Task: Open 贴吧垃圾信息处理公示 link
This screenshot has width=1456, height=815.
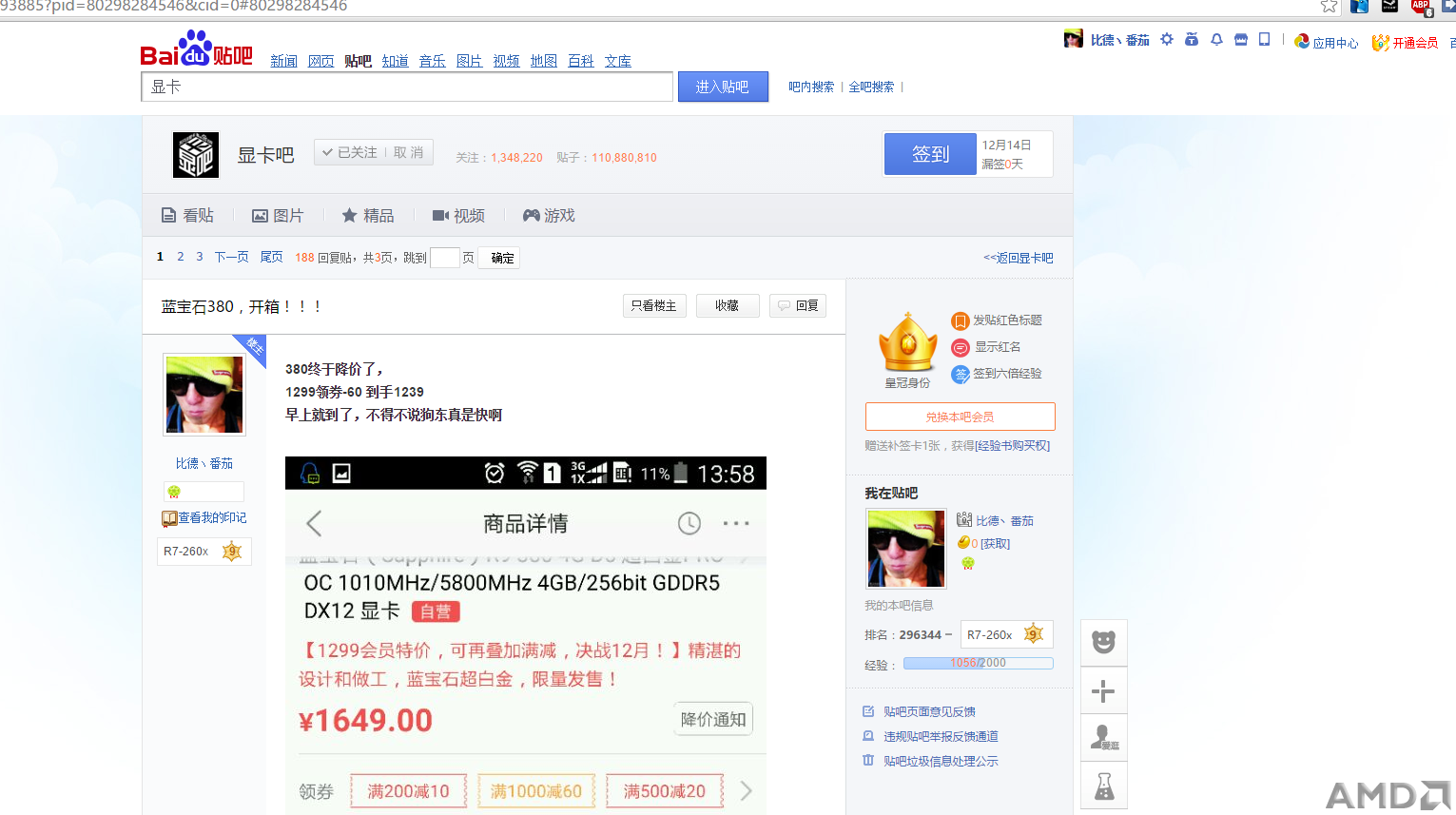Action: [941, 761]
